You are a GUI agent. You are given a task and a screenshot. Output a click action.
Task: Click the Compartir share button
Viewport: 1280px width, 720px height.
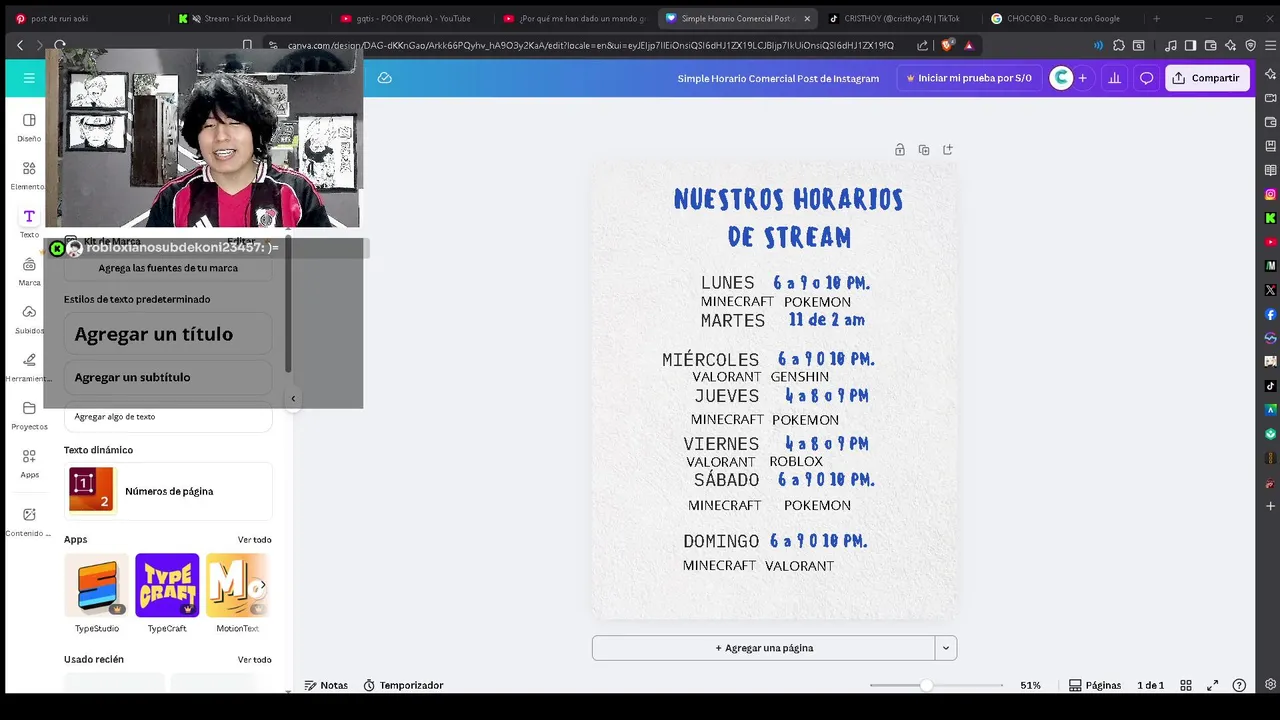(x=1207, y=78)
